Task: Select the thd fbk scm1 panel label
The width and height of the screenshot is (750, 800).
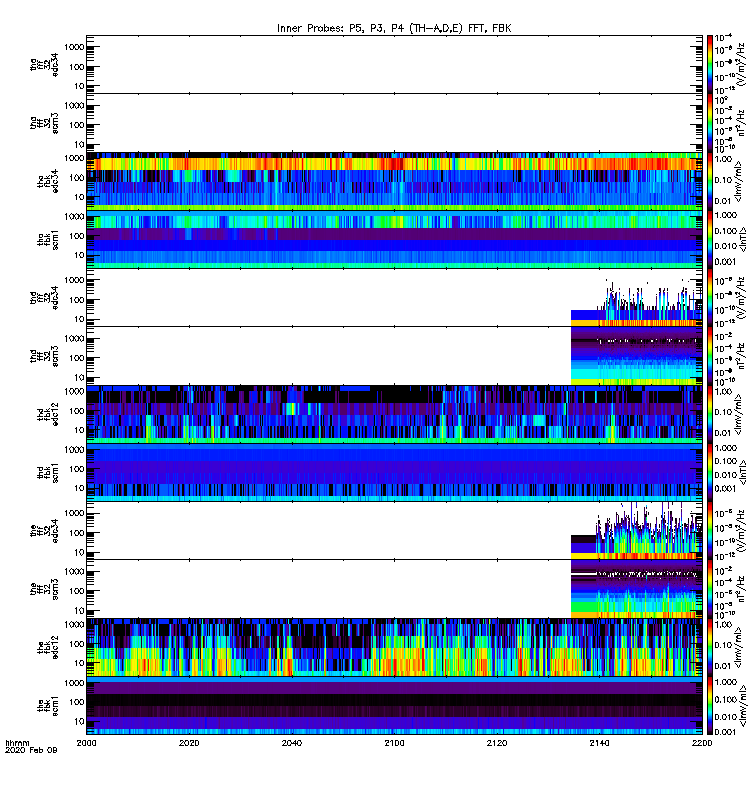Action: (48, 472)
